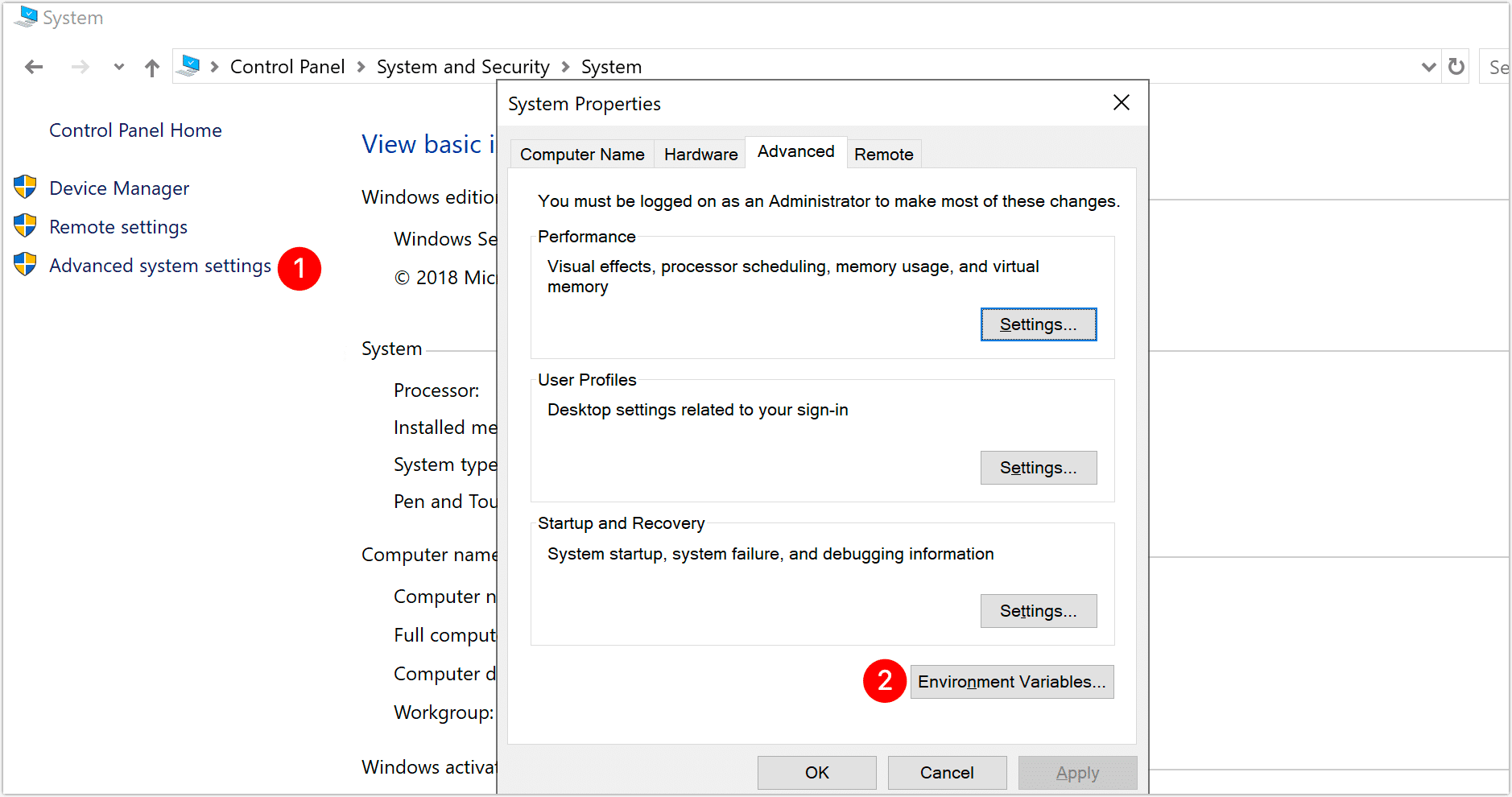
Task: Click shield icon beside Advanced system settings
Action: coord(26,265)
